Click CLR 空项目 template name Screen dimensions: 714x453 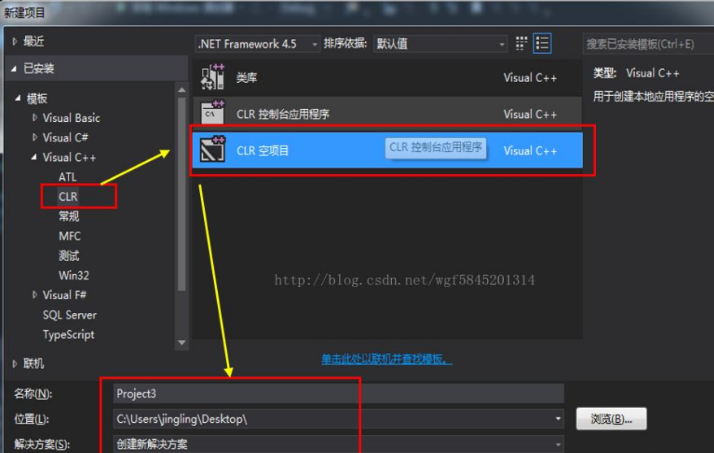point(262,151)
